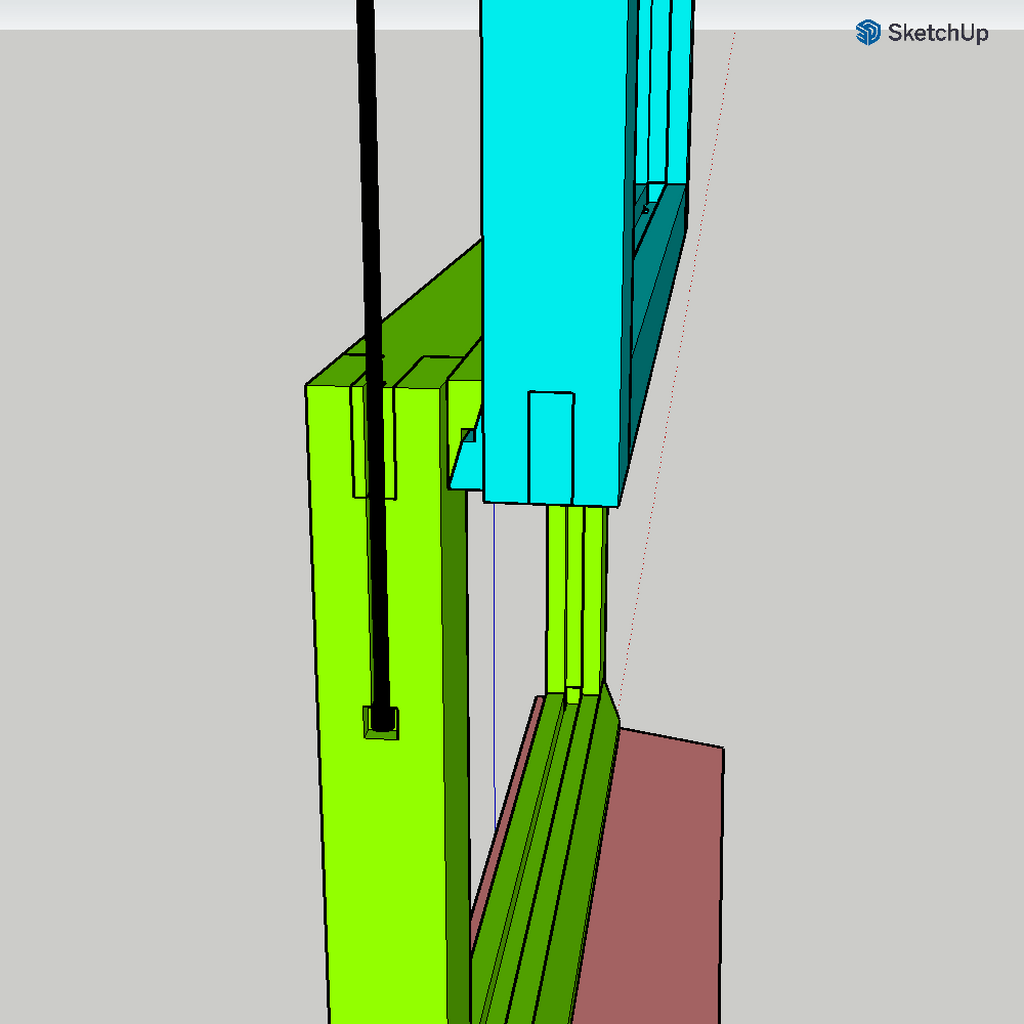Viewport: 1024px width, 1024px height.
Task: Click the SketchUp logo
Action: [921, 32]
